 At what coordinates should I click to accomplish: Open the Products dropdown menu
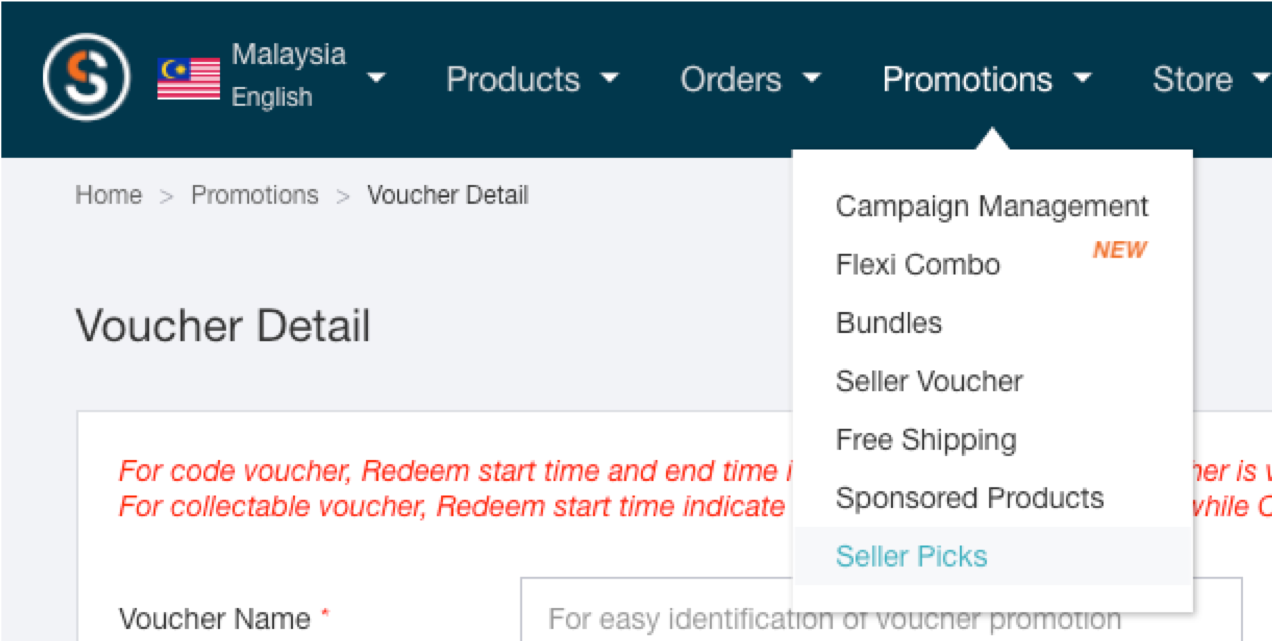pyautogui.click(x=532, y=79)
